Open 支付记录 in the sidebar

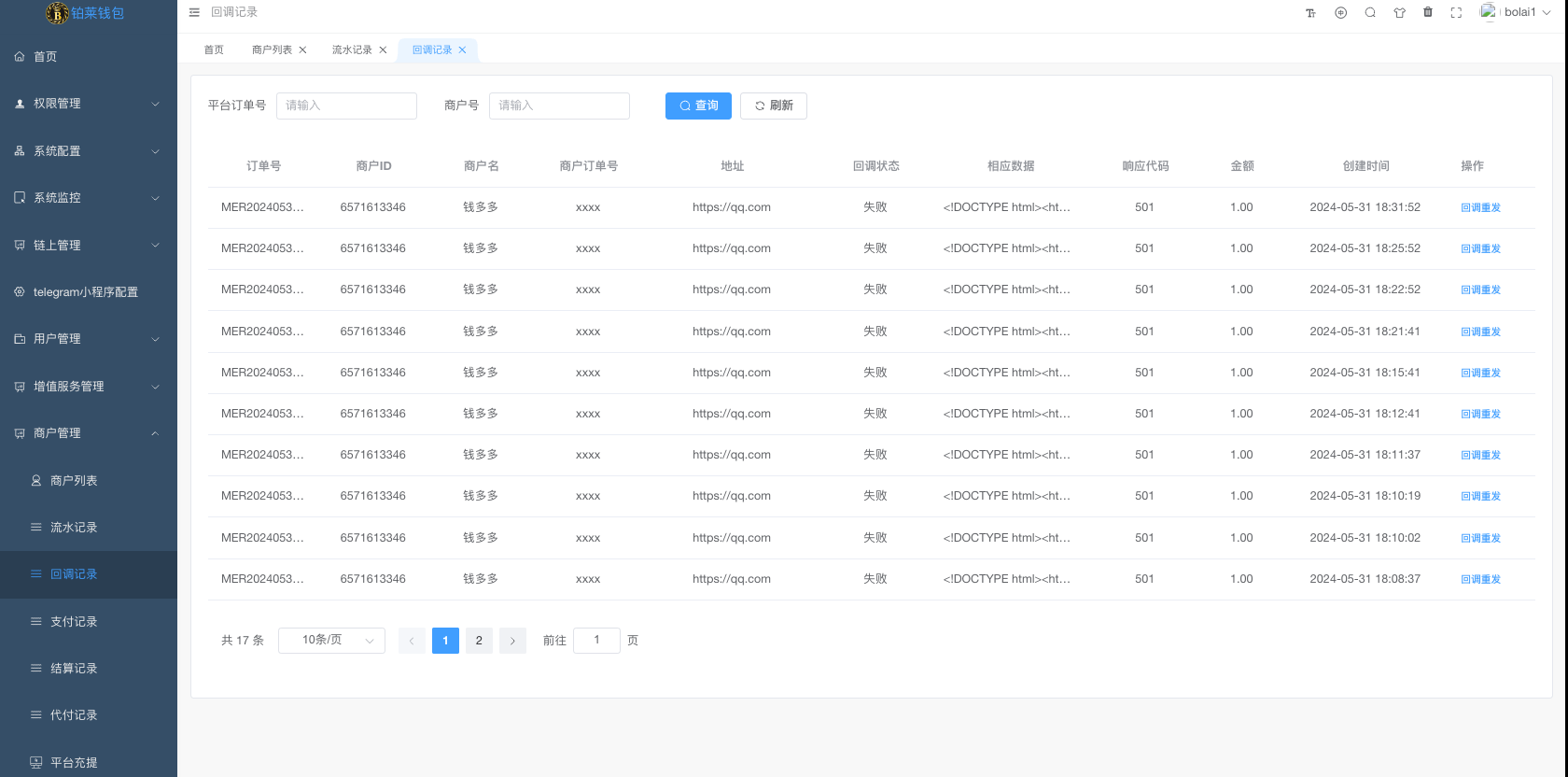point(74,622)
